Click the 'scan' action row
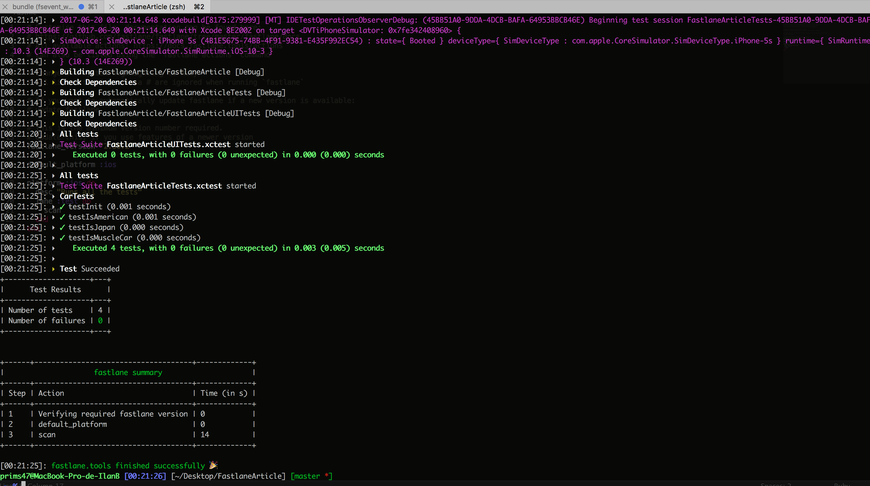This screenshot has width=870, height=486. click(128, 435)
